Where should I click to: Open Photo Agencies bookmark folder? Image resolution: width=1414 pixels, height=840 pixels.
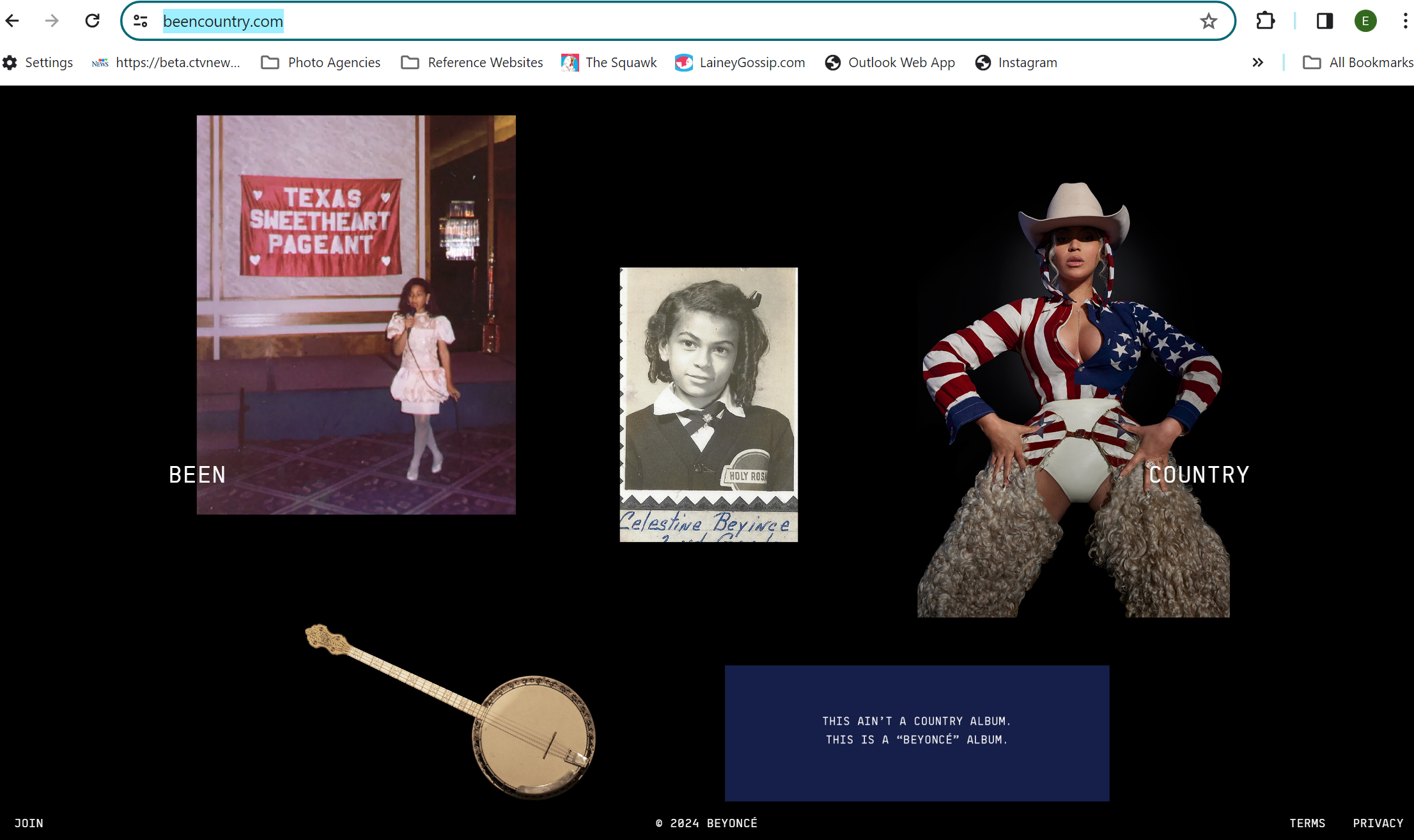point(321,63)
